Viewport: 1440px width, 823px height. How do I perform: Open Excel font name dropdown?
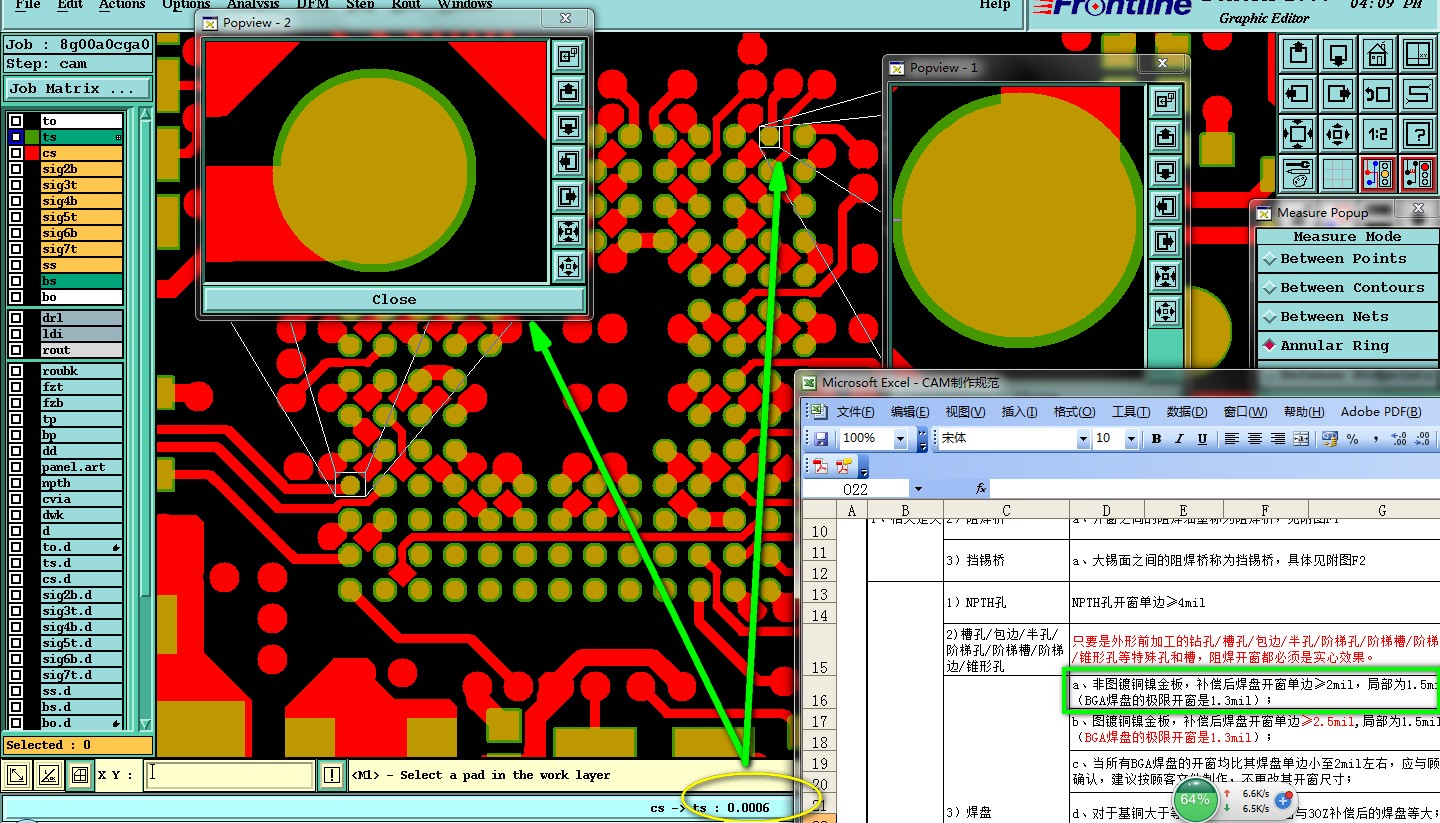1082,439
